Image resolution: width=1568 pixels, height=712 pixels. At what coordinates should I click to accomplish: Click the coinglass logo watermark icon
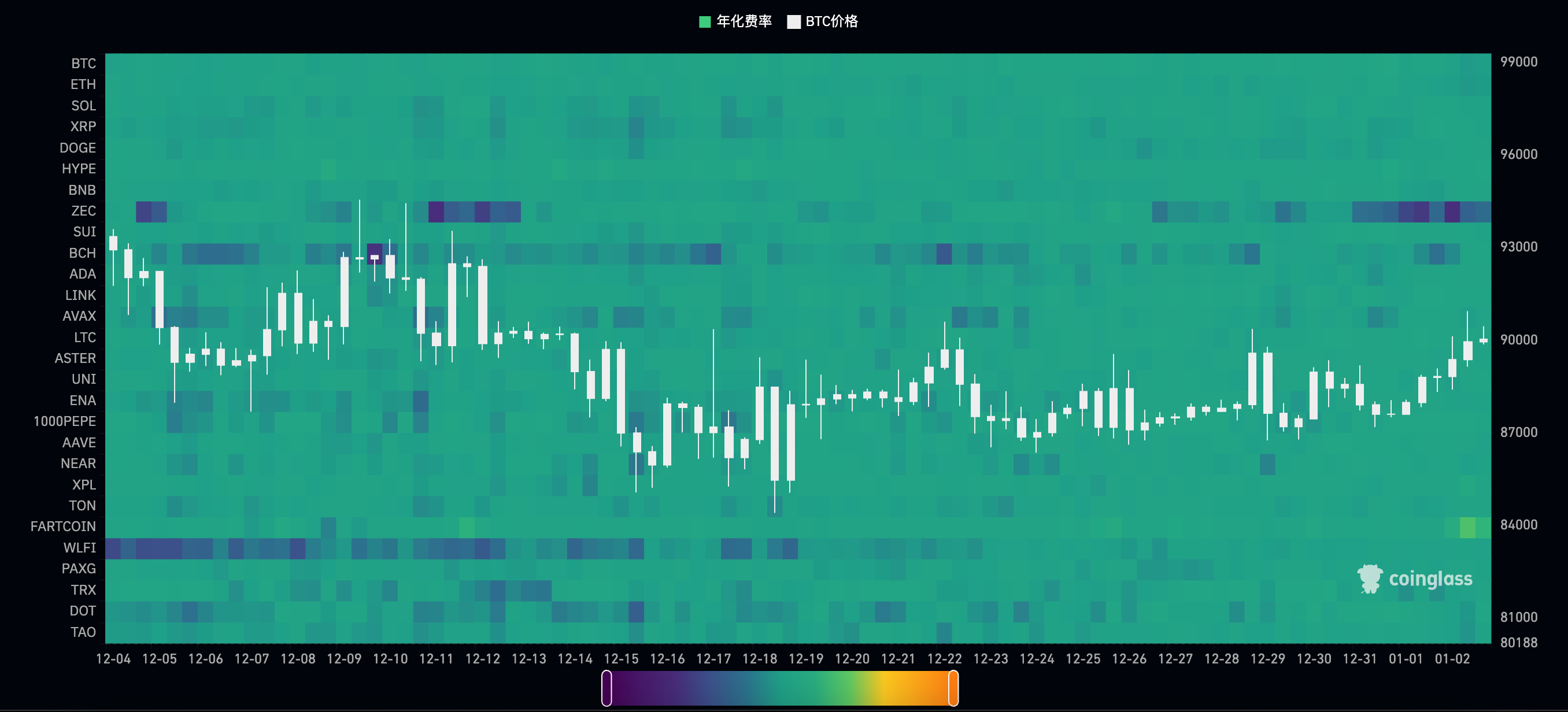(x=1370, y=578)
